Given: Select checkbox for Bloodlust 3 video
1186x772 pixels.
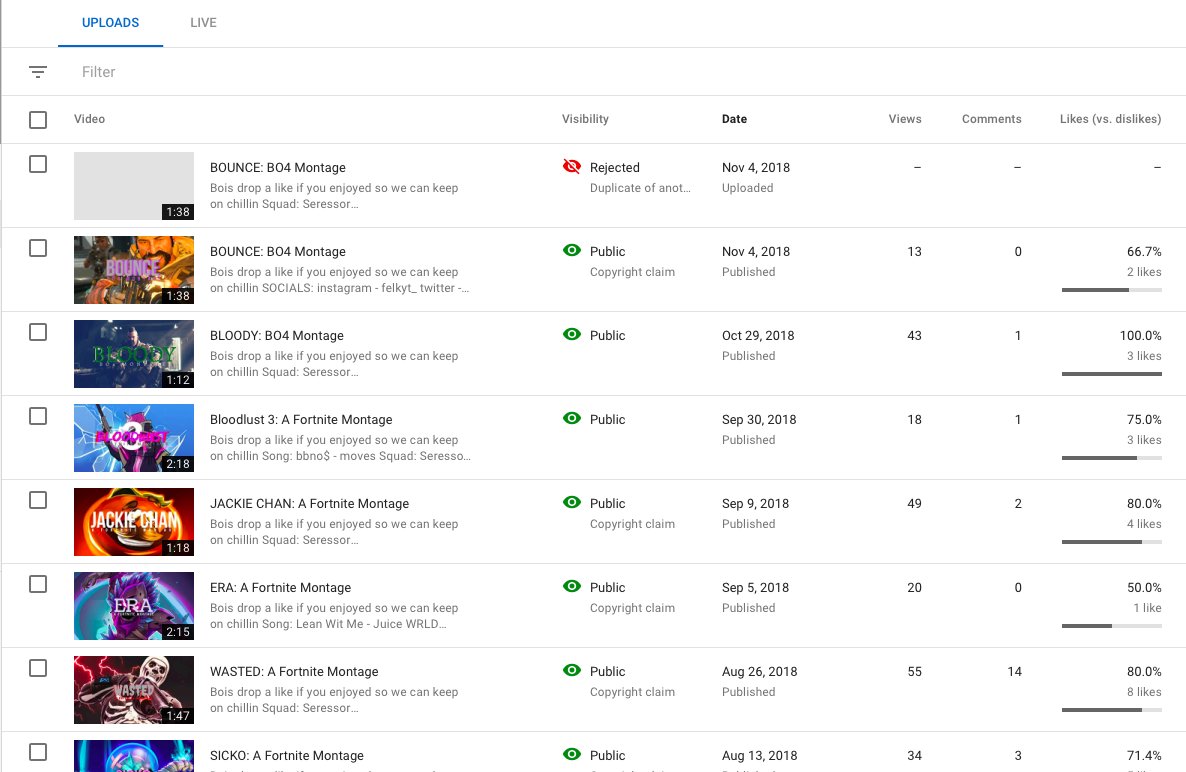Looking at the screenshot, I should [38, 416].
